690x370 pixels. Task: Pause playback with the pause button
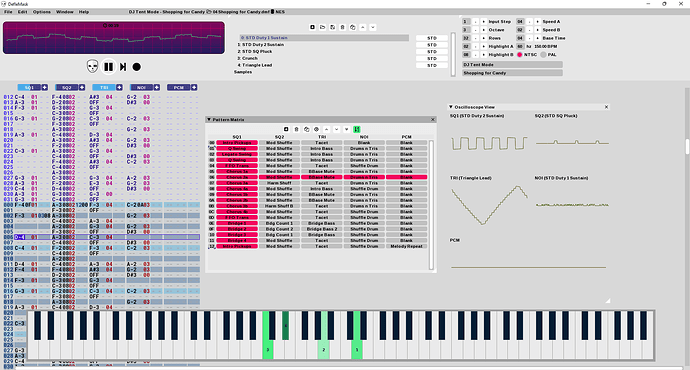click(108, 66)
